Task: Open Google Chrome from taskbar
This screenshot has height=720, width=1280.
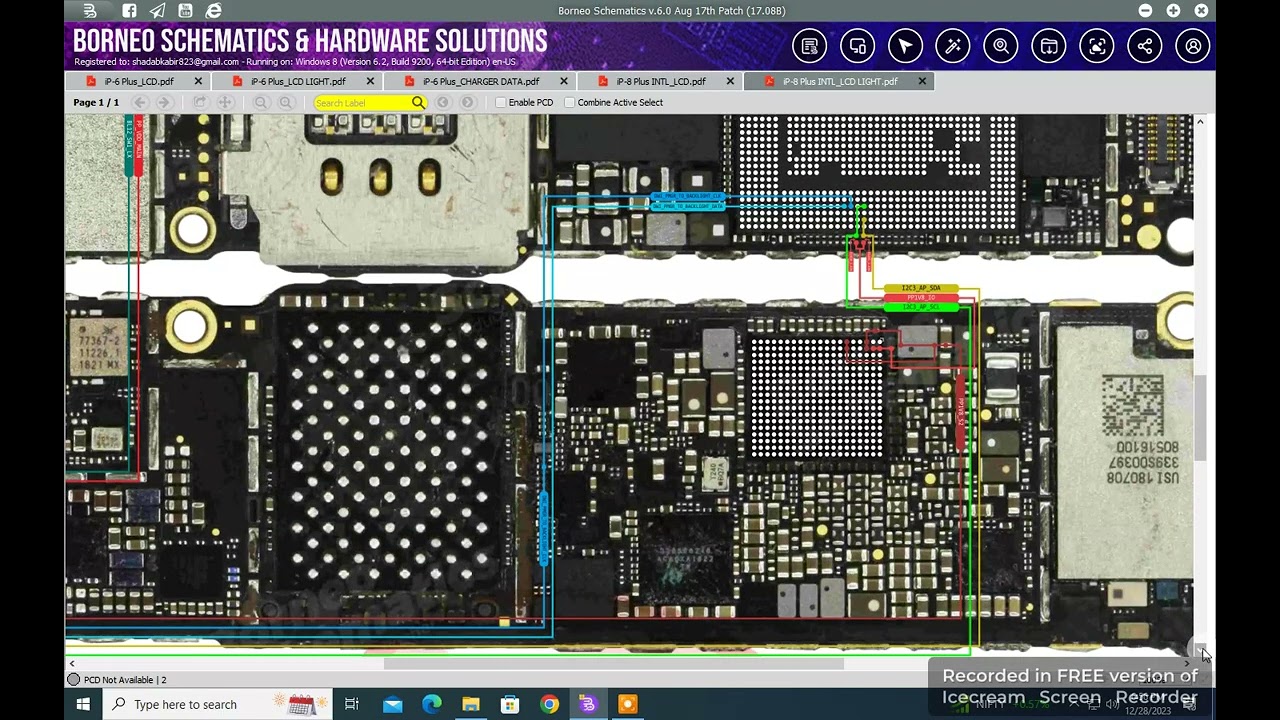Action: click(x=549, y=705)
